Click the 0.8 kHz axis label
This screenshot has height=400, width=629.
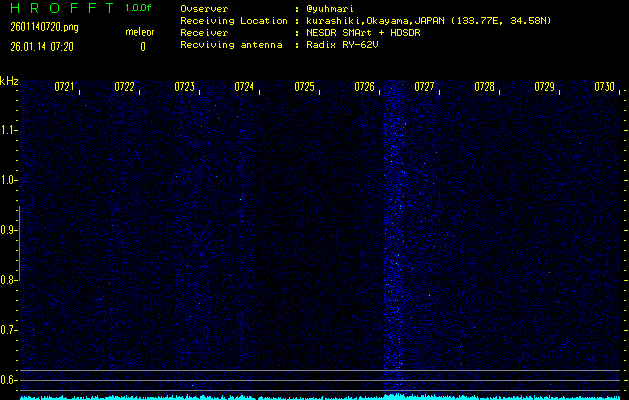7,280
